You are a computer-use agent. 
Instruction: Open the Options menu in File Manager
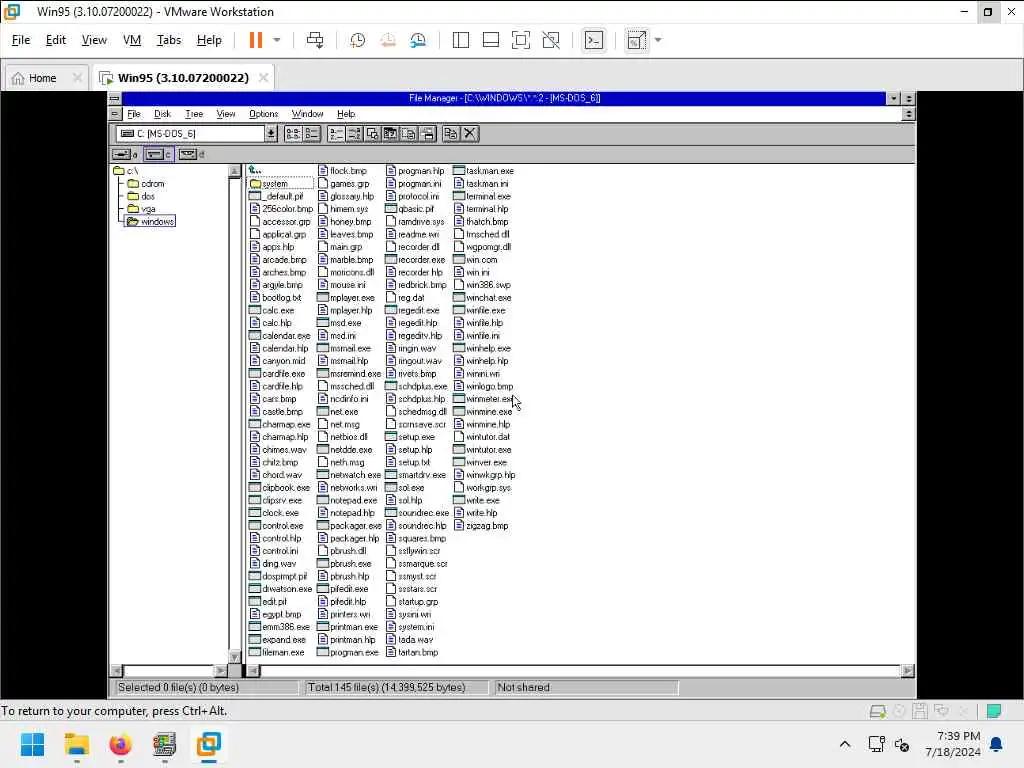(263, 114)
